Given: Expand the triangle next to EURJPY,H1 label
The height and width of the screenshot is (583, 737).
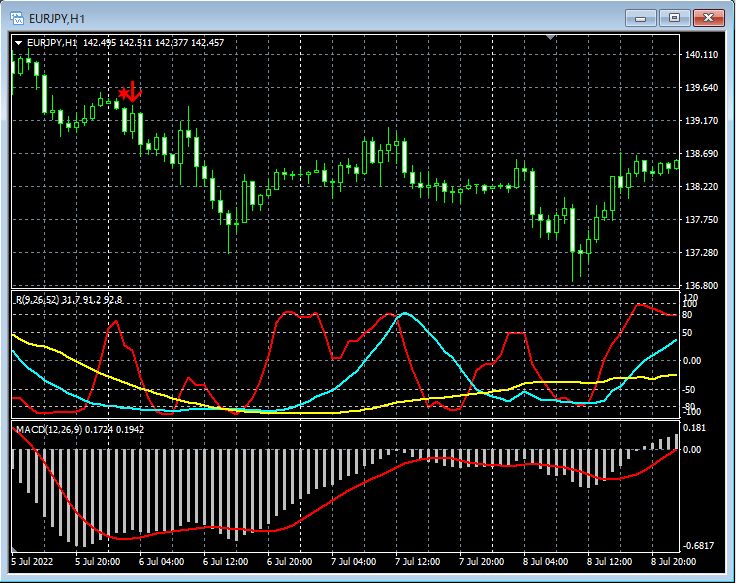Looking at the screenshot, I should tap(18, 43).
